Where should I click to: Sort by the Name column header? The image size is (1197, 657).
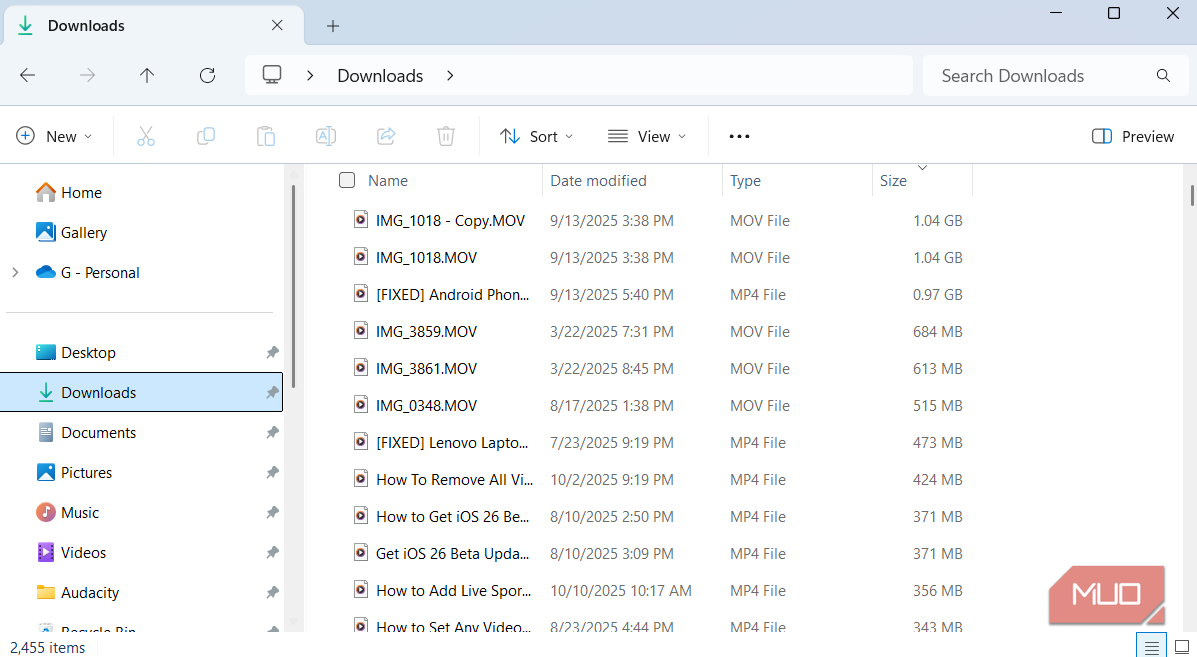tap(388, 181)
